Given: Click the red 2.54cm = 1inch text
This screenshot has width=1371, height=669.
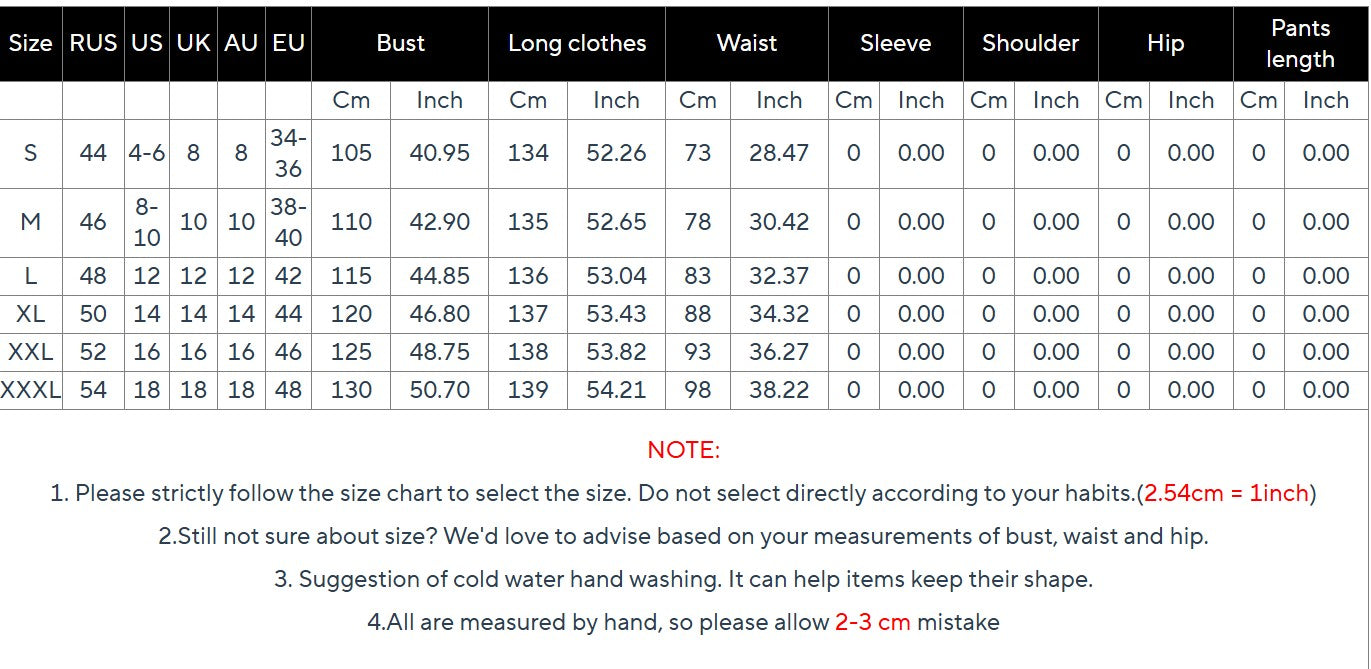Looking at the screenshot, I should (1226, 493).
